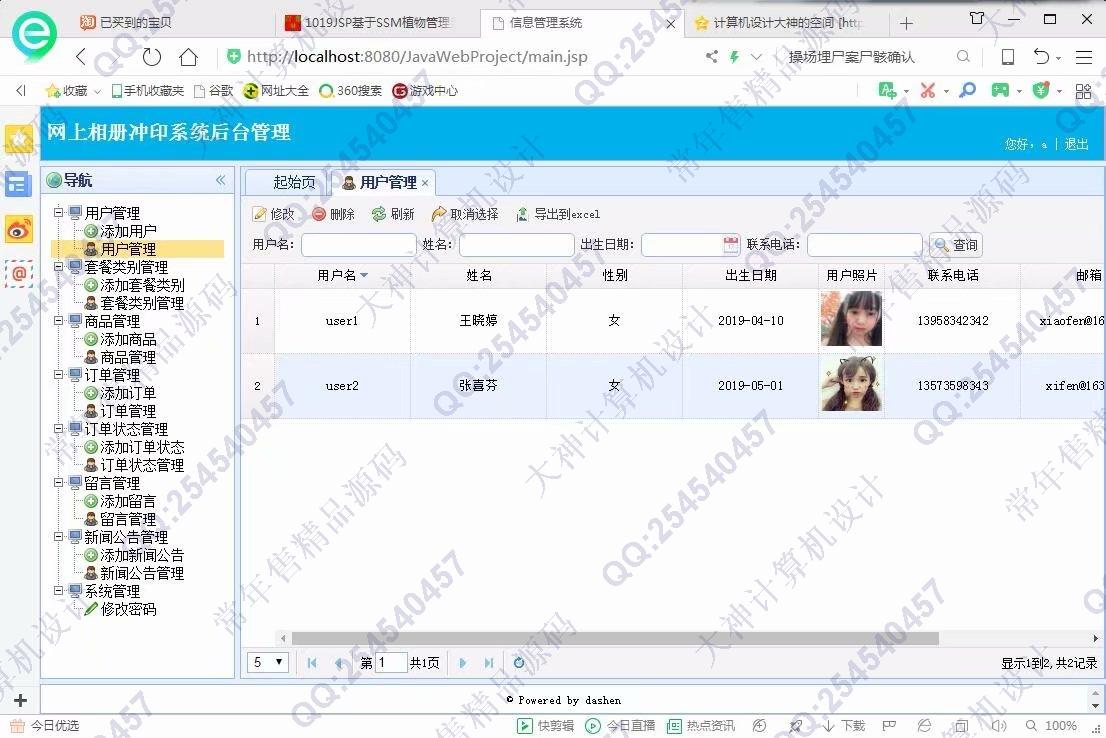This screenshot has width=1106, height=738.
Task: Open 修改密码 in the tree
Action: pos(128,610)
